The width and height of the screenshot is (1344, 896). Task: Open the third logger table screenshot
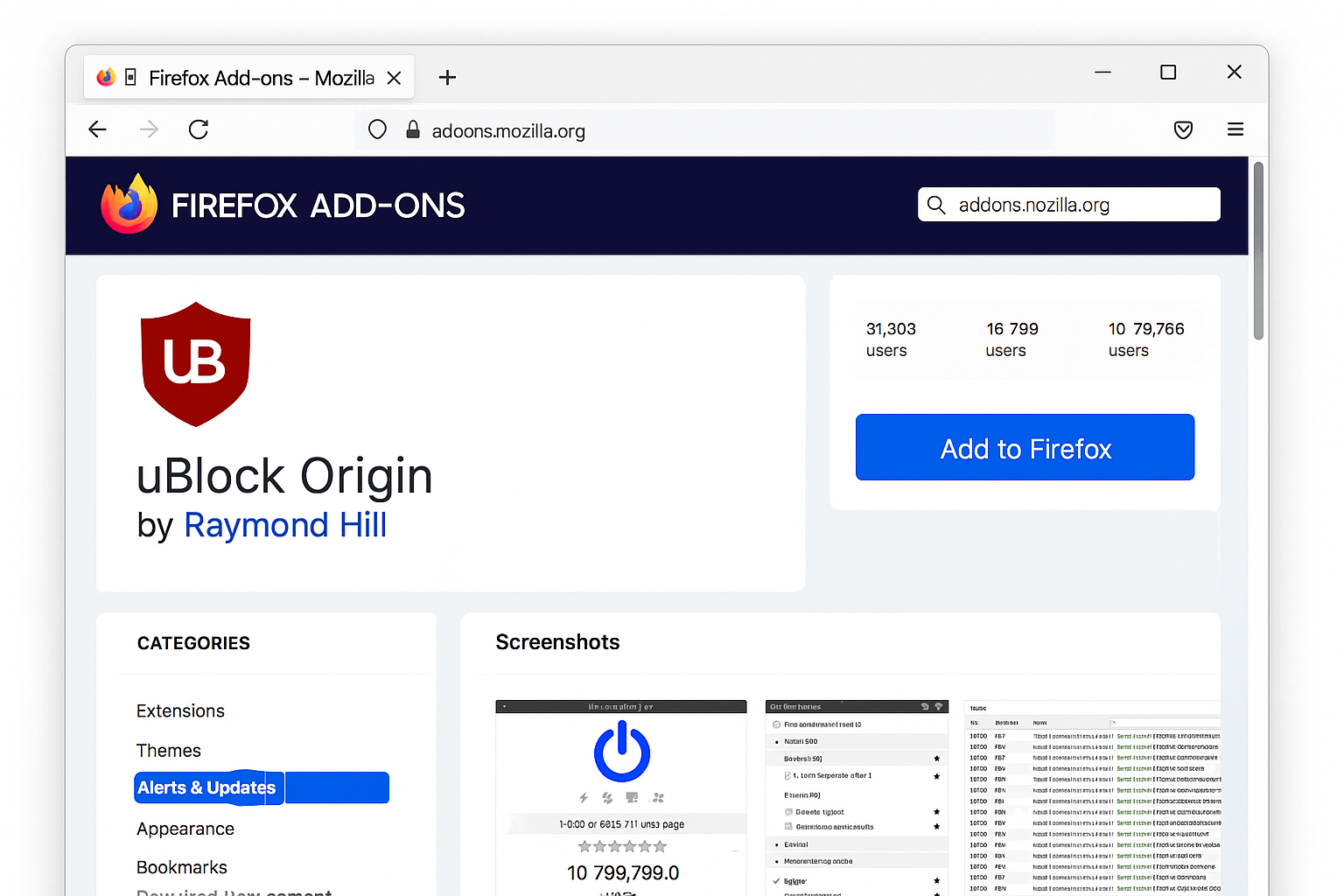[1092, 797]
